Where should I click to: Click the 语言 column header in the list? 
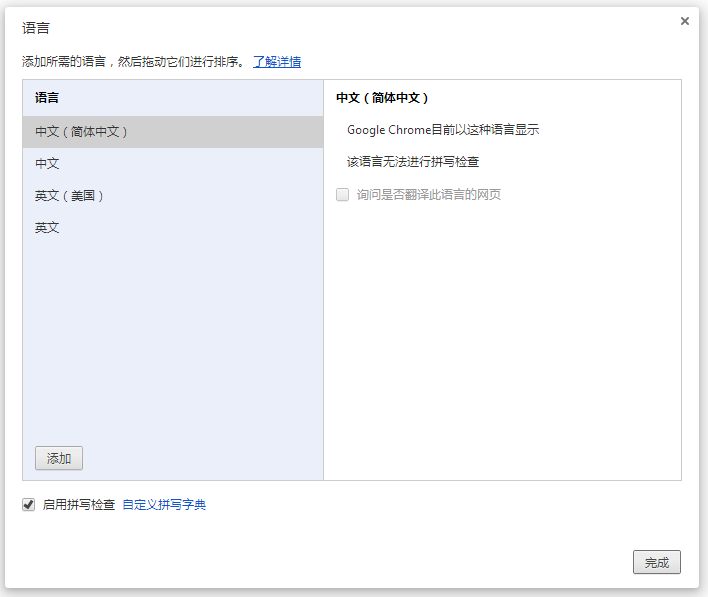point(47,98)
